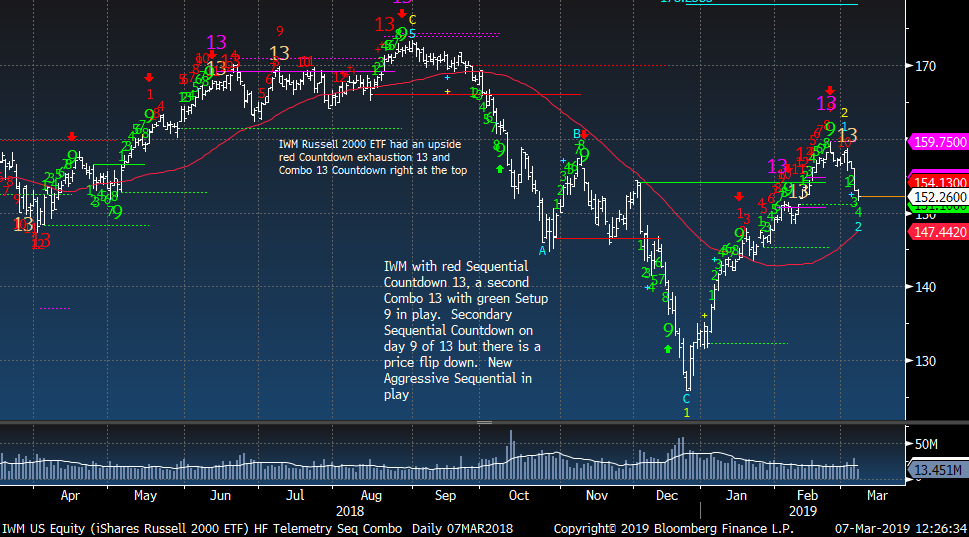Viewport: 969px width, 537px height.
Task: Click the Jun month label
Action: pyautogui.click(x=220, y=496)
